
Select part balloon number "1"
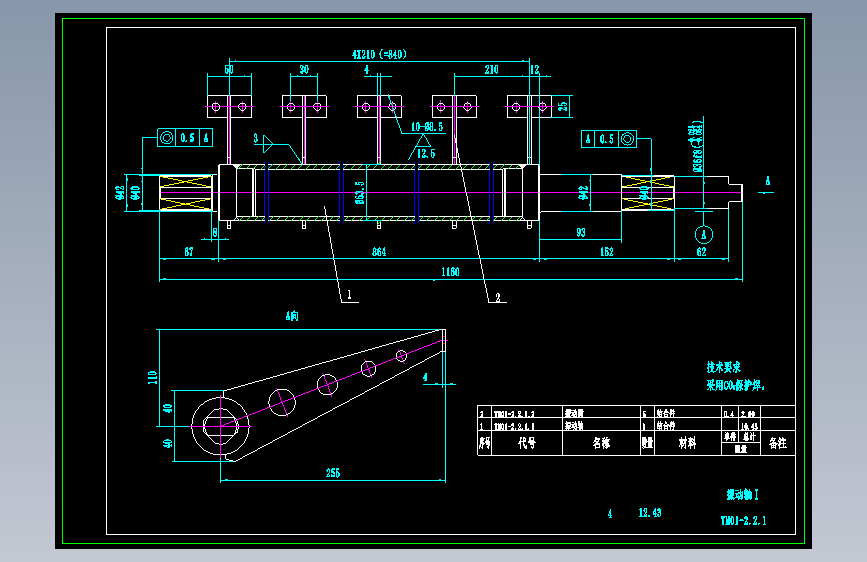[349, 295]
